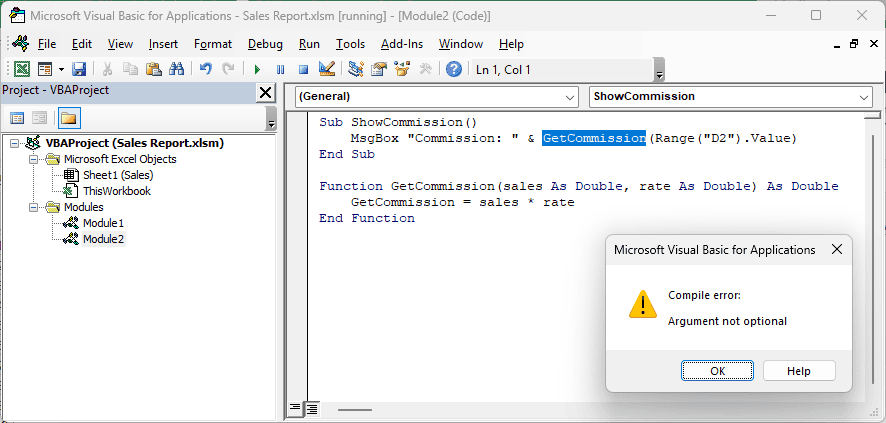
Task: Open the Tools menu
Action: (350, 44)
